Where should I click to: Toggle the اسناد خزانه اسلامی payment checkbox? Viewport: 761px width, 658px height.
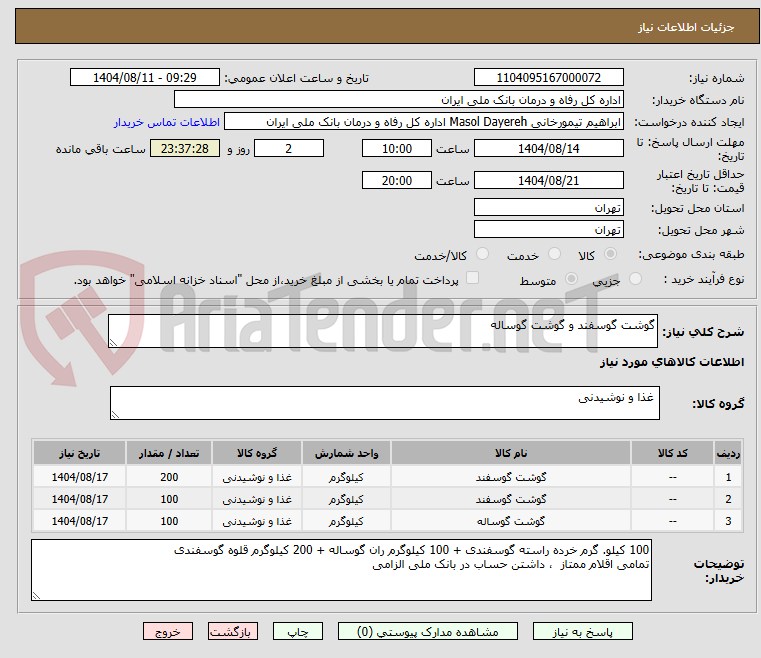coord(472,278)
